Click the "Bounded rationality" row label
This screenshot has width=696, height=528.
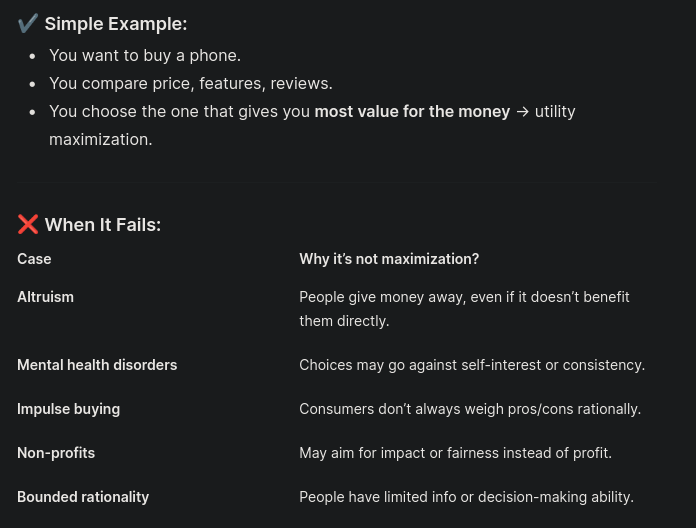(x=83, y=497)
